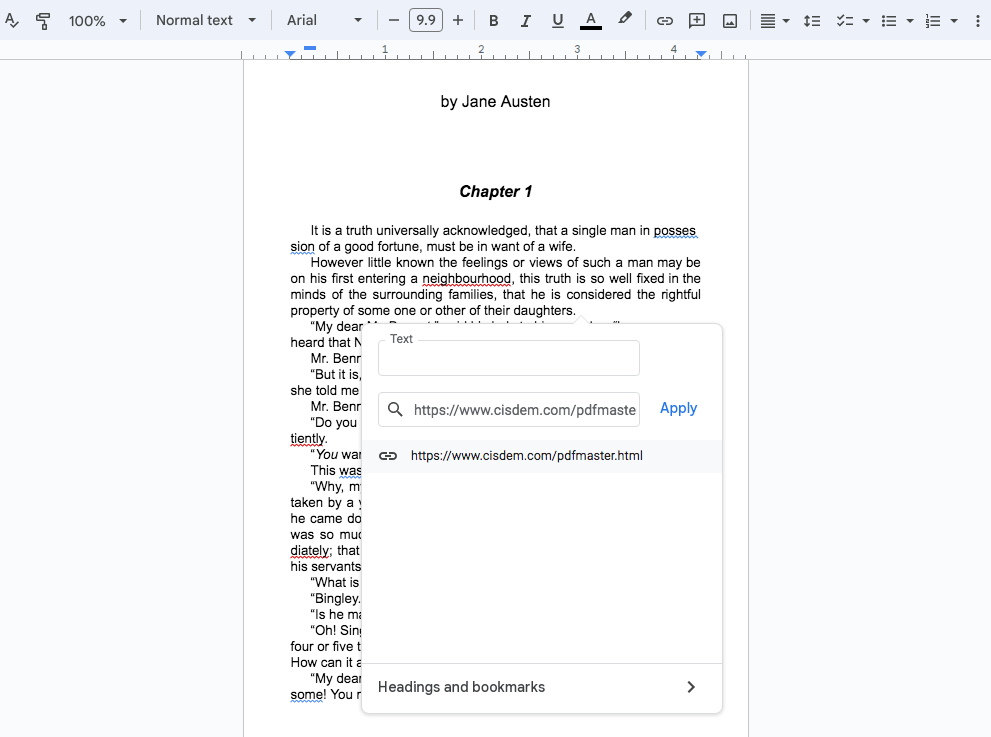The image size is (991, 737).
Task: Open the highlight color pen tool
Action: [624, 20]
